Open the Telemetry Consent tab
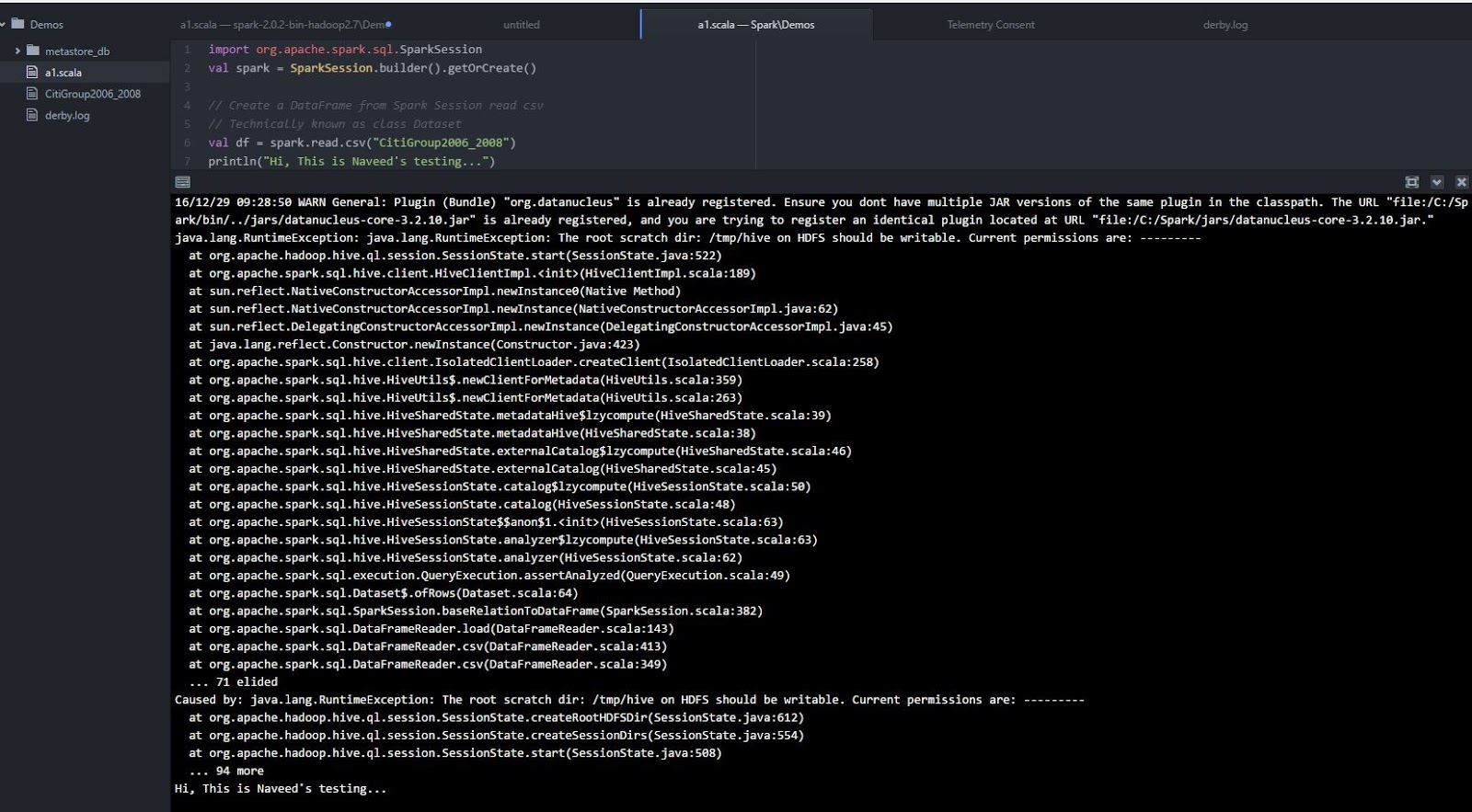The width and height of the screenshot is (1472, 812). 991,25
